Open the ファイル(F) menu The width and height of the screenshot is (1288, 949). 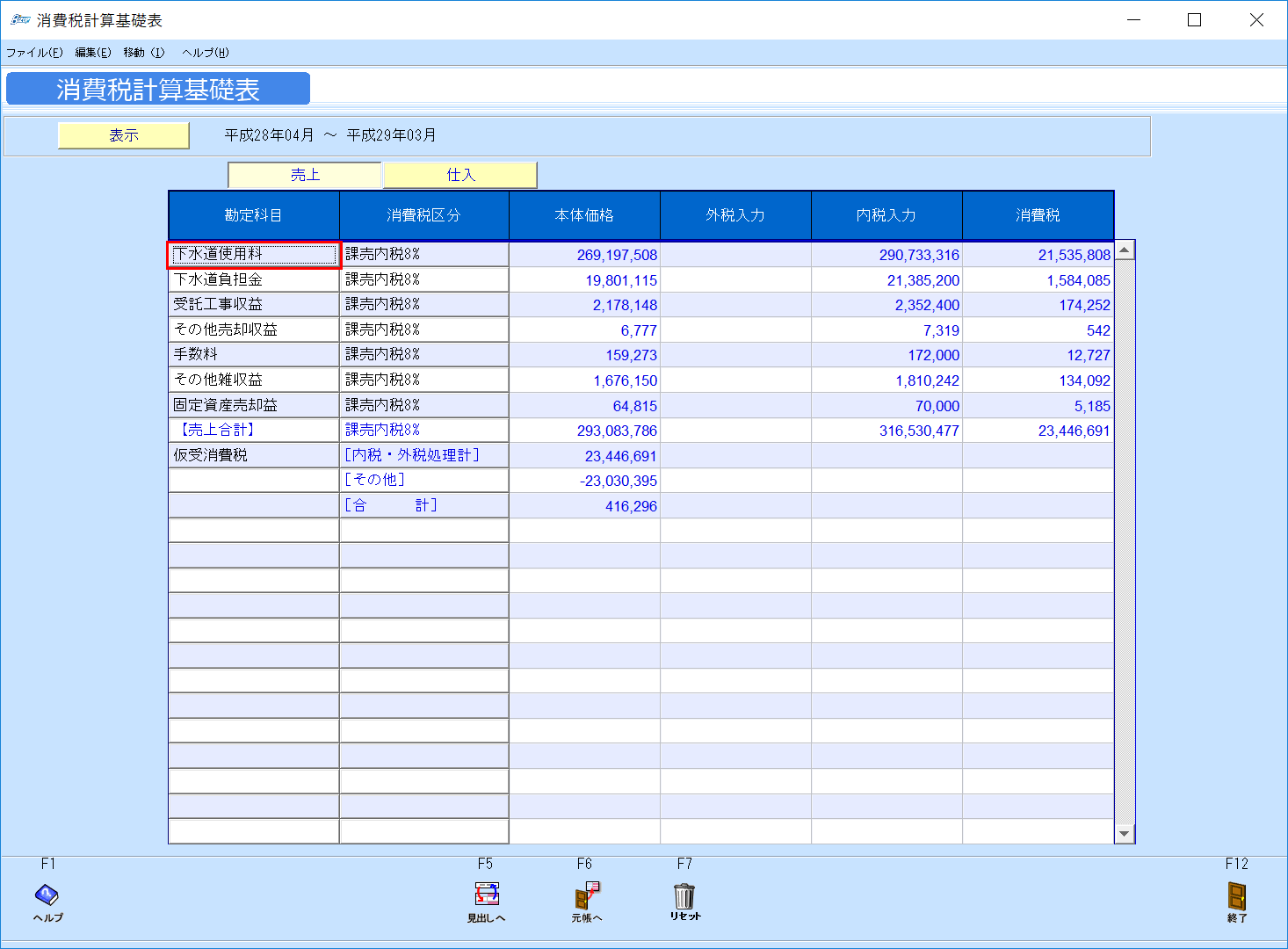tap(34, 53)
